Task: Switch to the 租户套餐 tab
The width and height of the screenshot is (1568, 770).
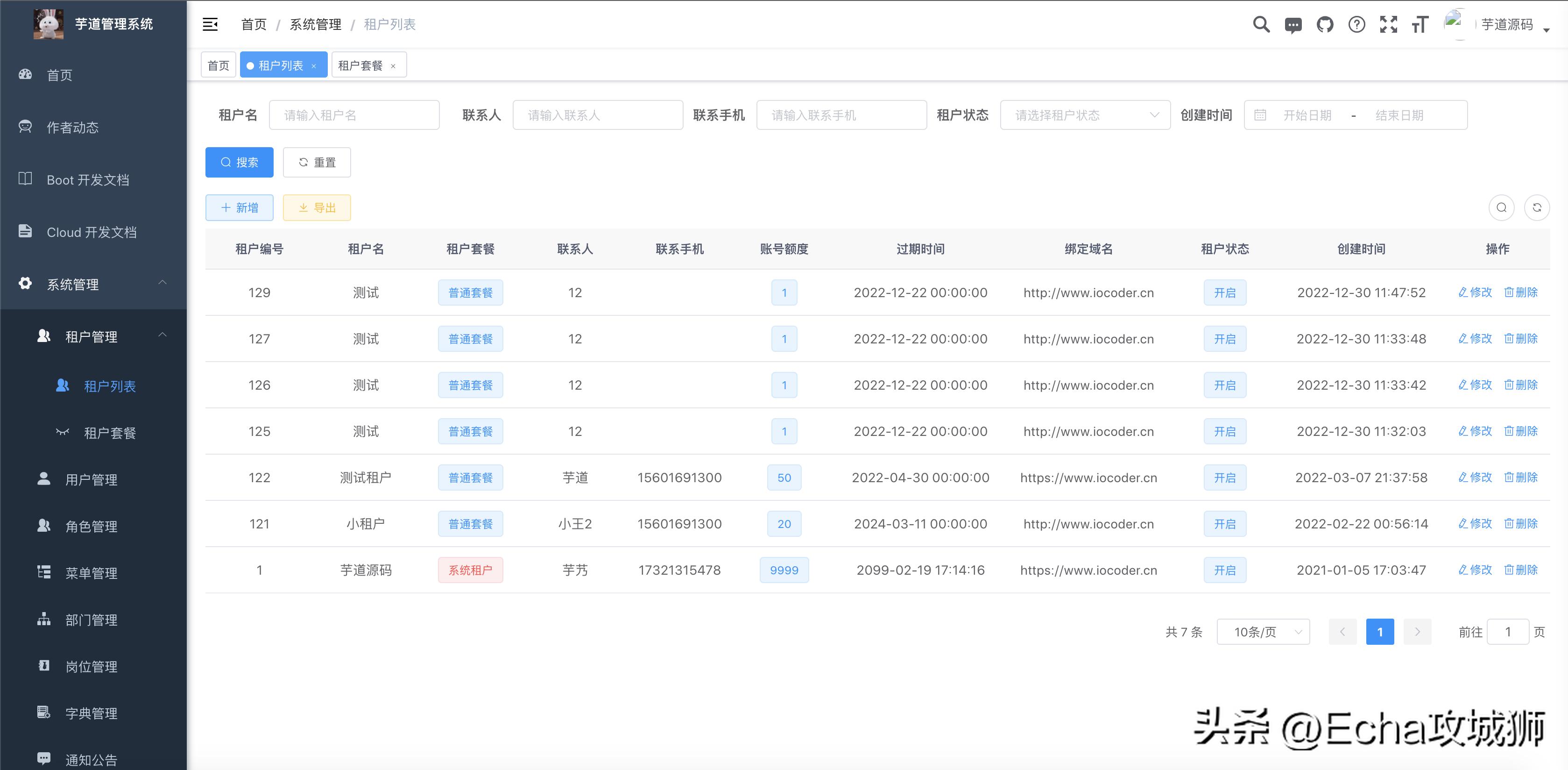Action: pyautogui.click(x=363, y=64)
